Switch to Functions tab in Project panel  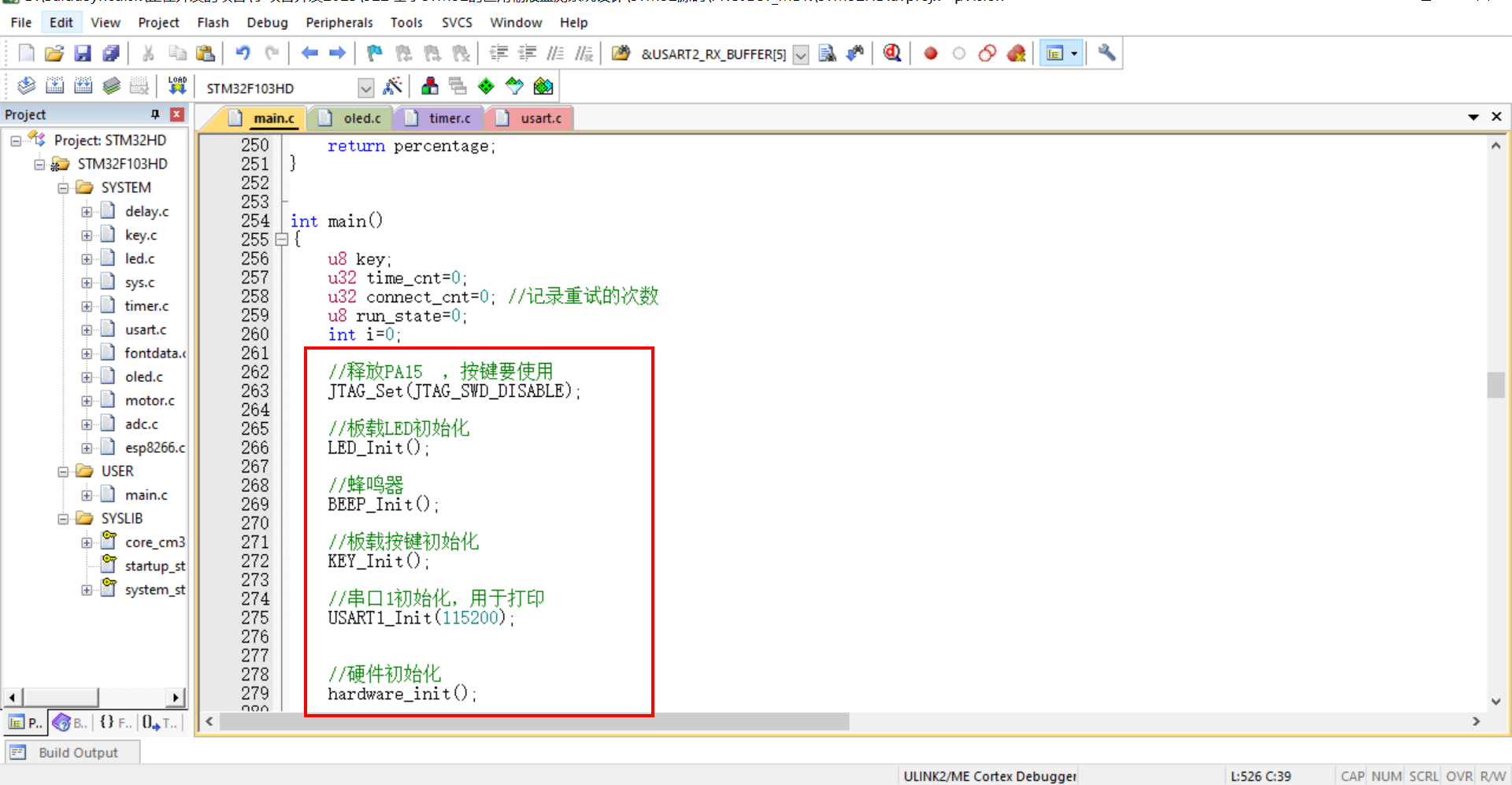(116, 722)
